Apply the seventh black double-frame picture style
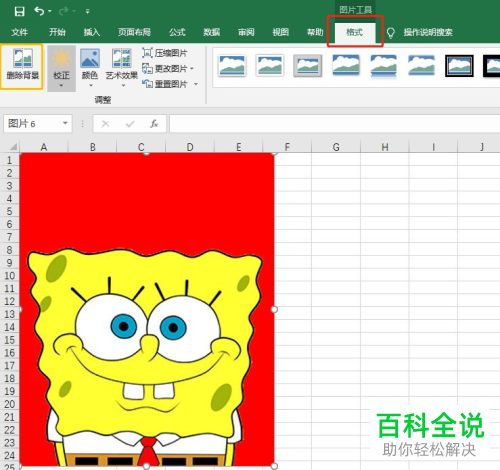The image size is (500, 470). [459, 66]
